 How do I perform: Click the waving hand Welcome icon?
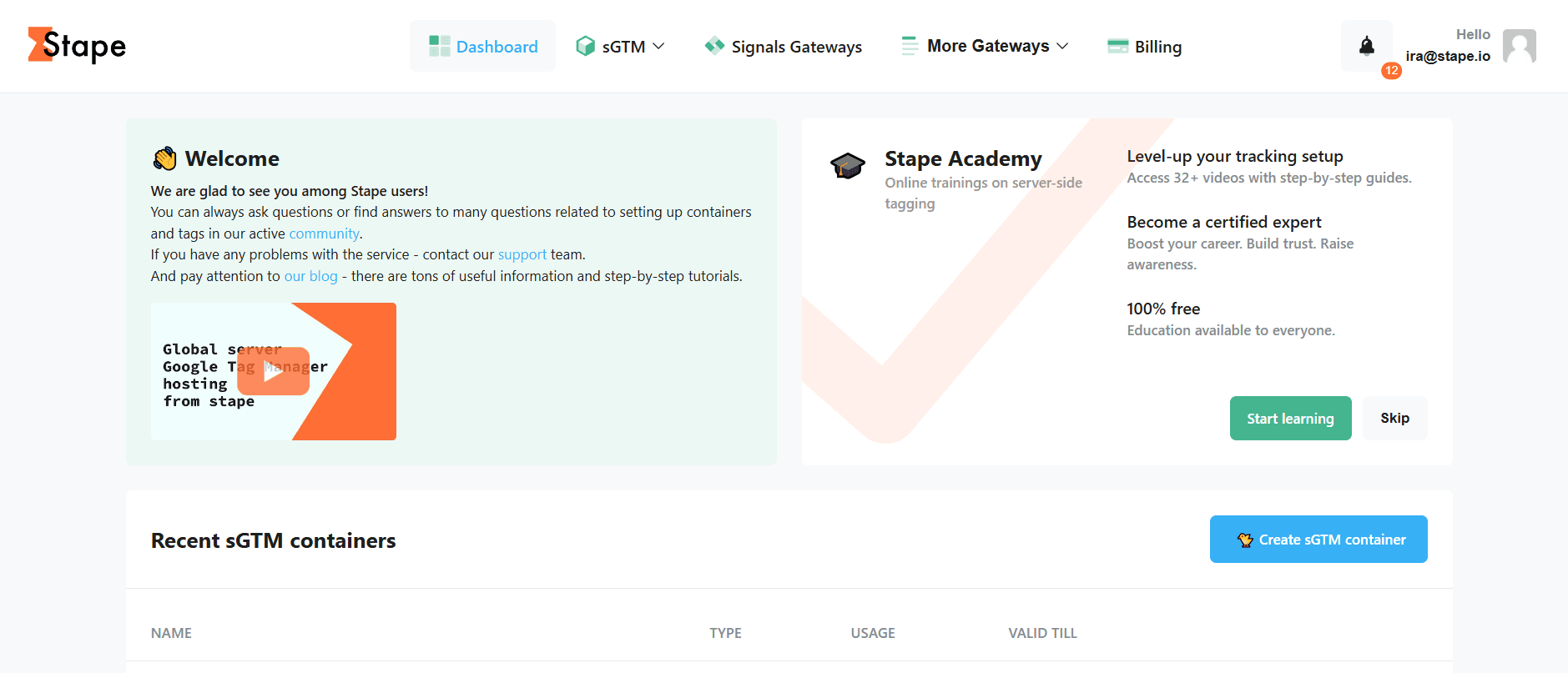tap(164, 158)
